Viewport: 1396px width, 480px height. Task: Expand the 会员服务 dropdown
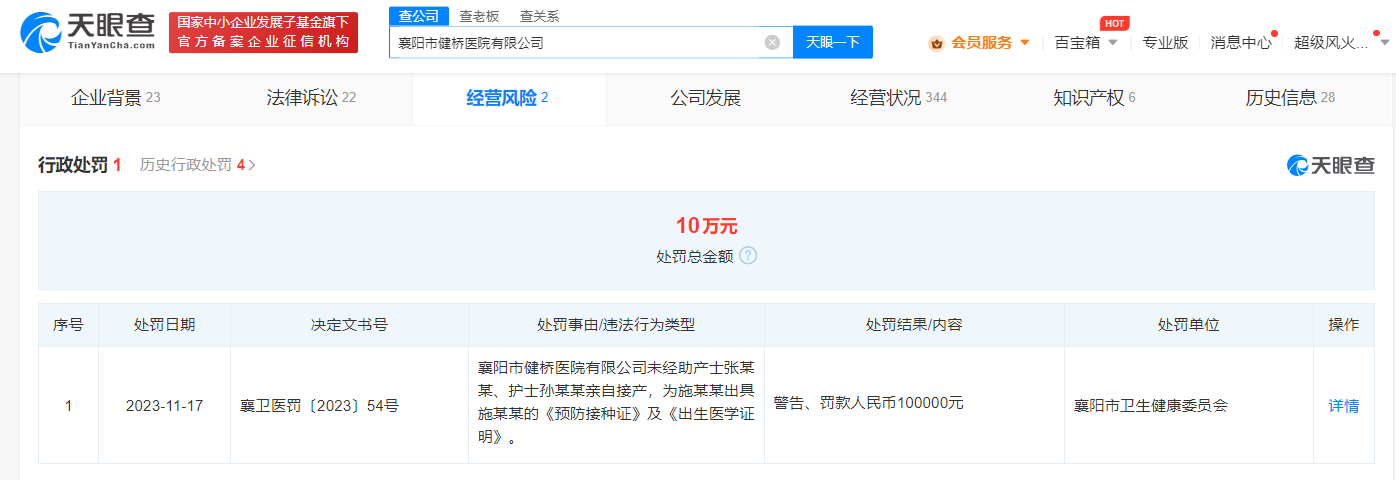[x=1024, y=43]
